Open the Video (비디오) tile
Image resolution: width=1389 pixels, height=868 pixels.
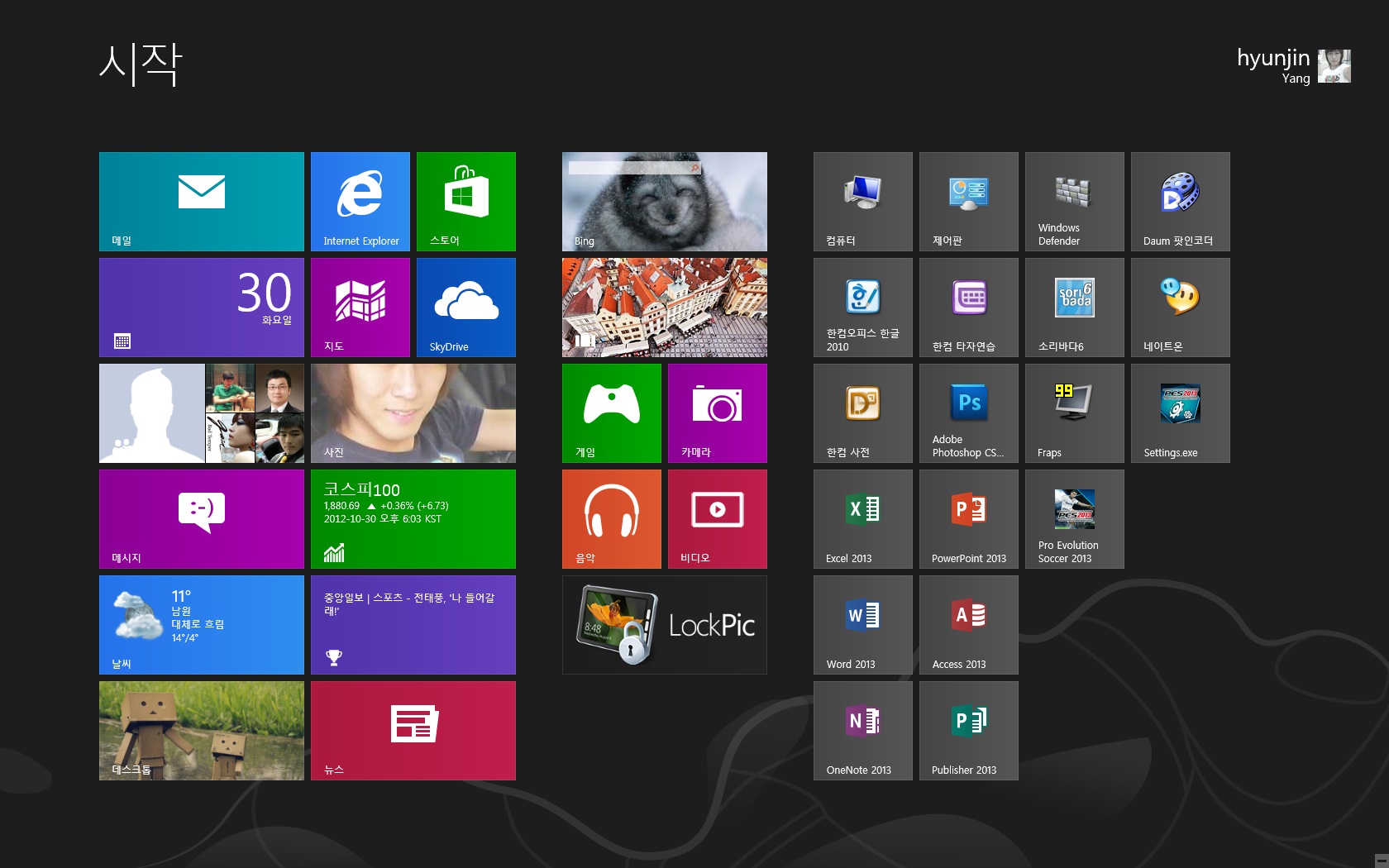pos(718,519)
